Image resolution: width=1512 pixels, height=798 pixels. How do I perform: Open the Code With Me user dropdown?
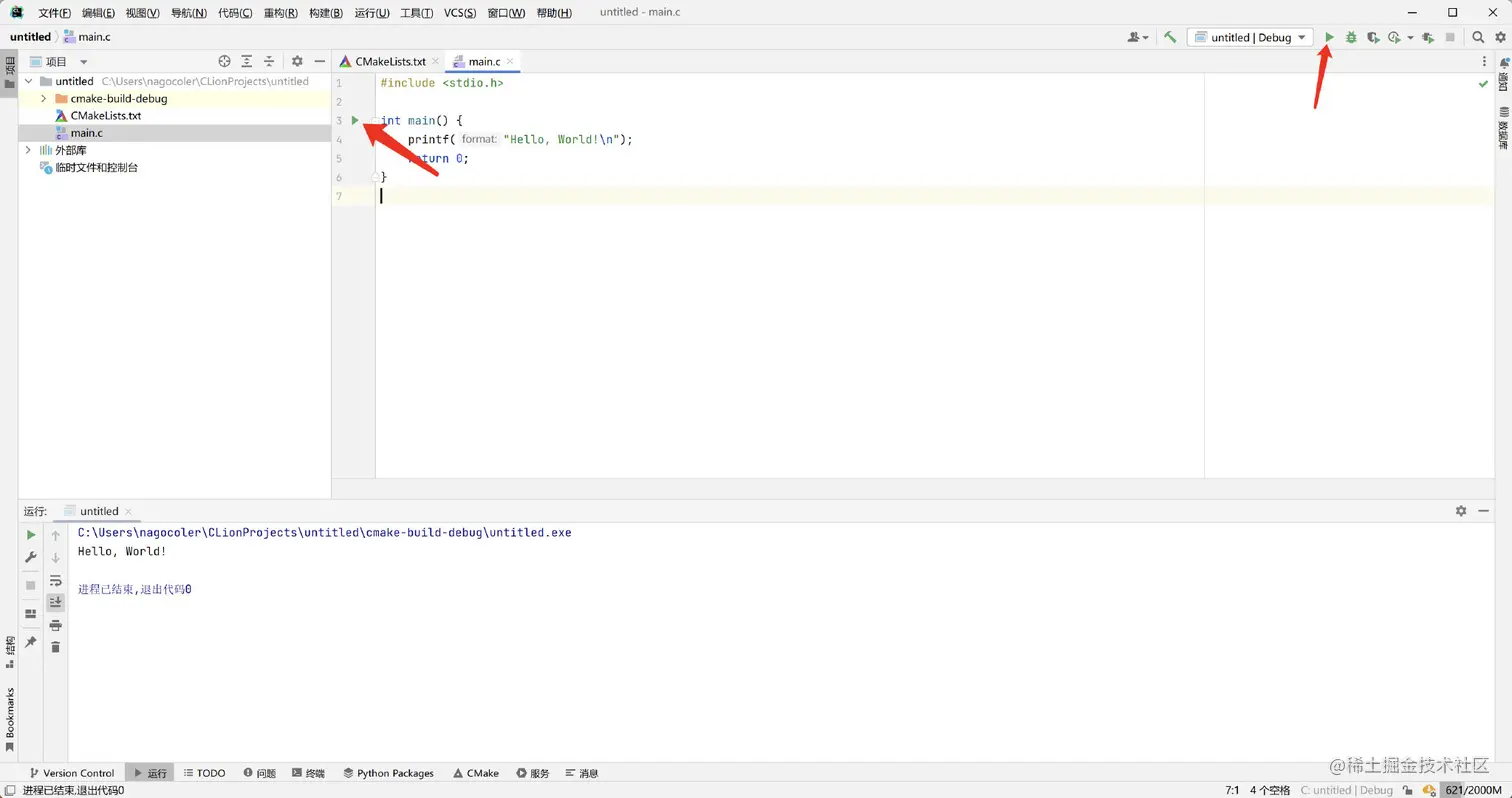(1138, 37)
